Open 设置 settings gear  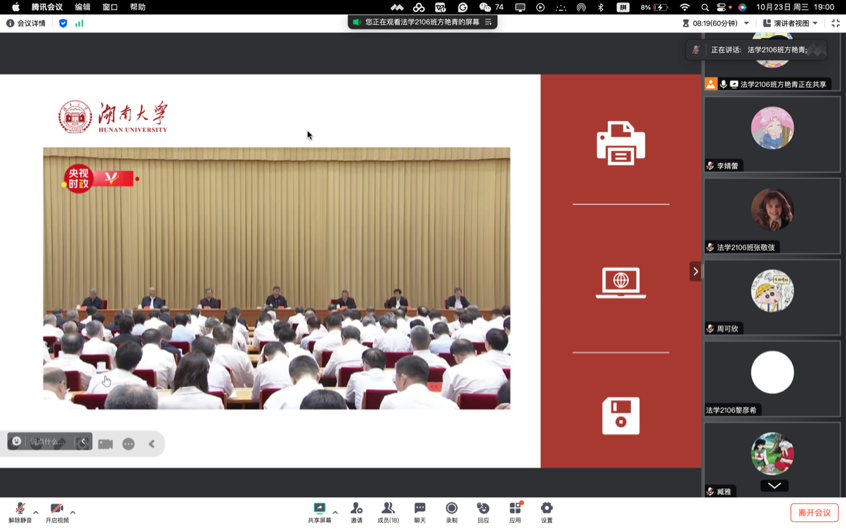(x=546, y=509)
